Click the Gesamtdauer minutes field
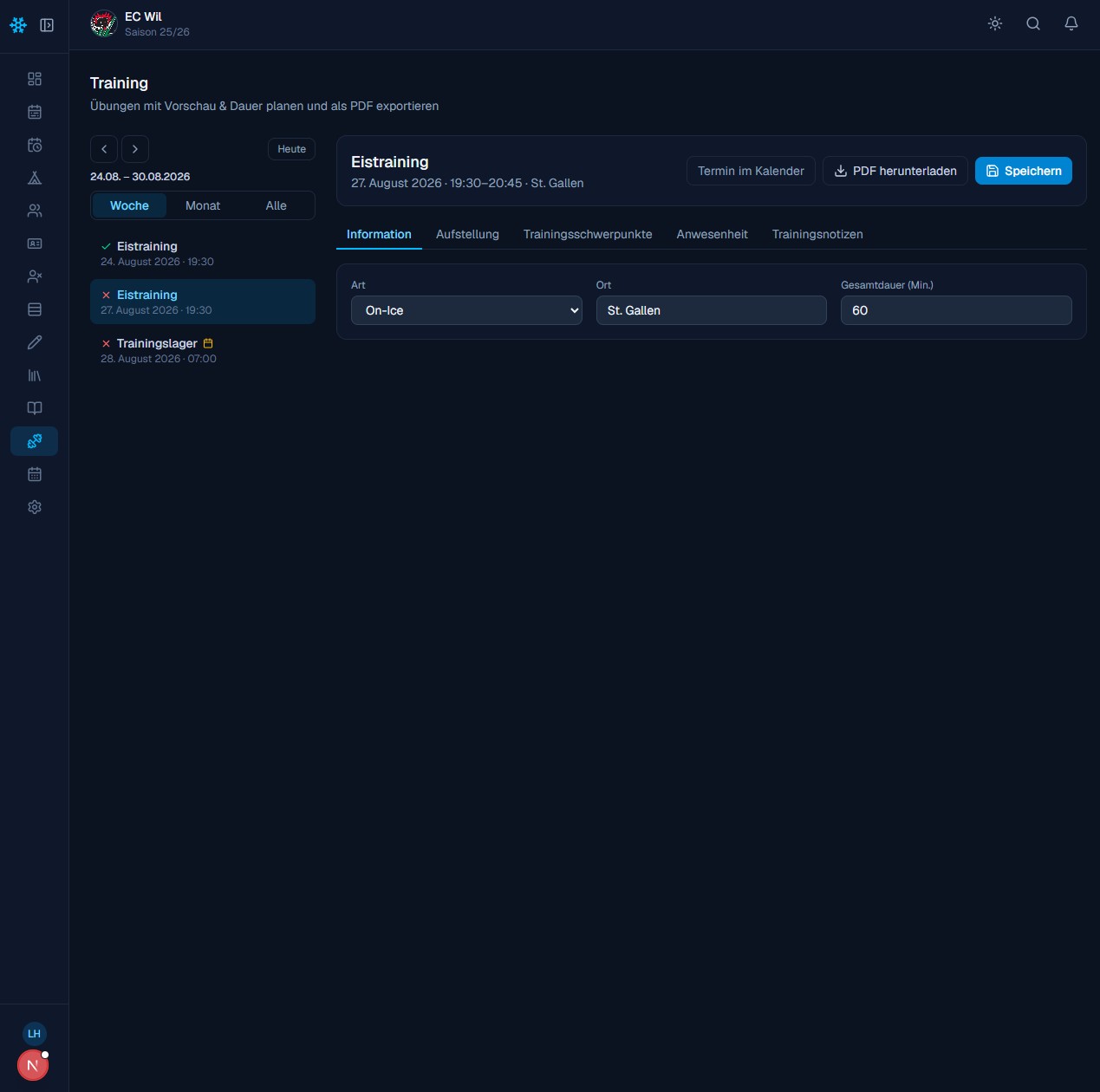 pyautogui.click(x=956, y=310)
